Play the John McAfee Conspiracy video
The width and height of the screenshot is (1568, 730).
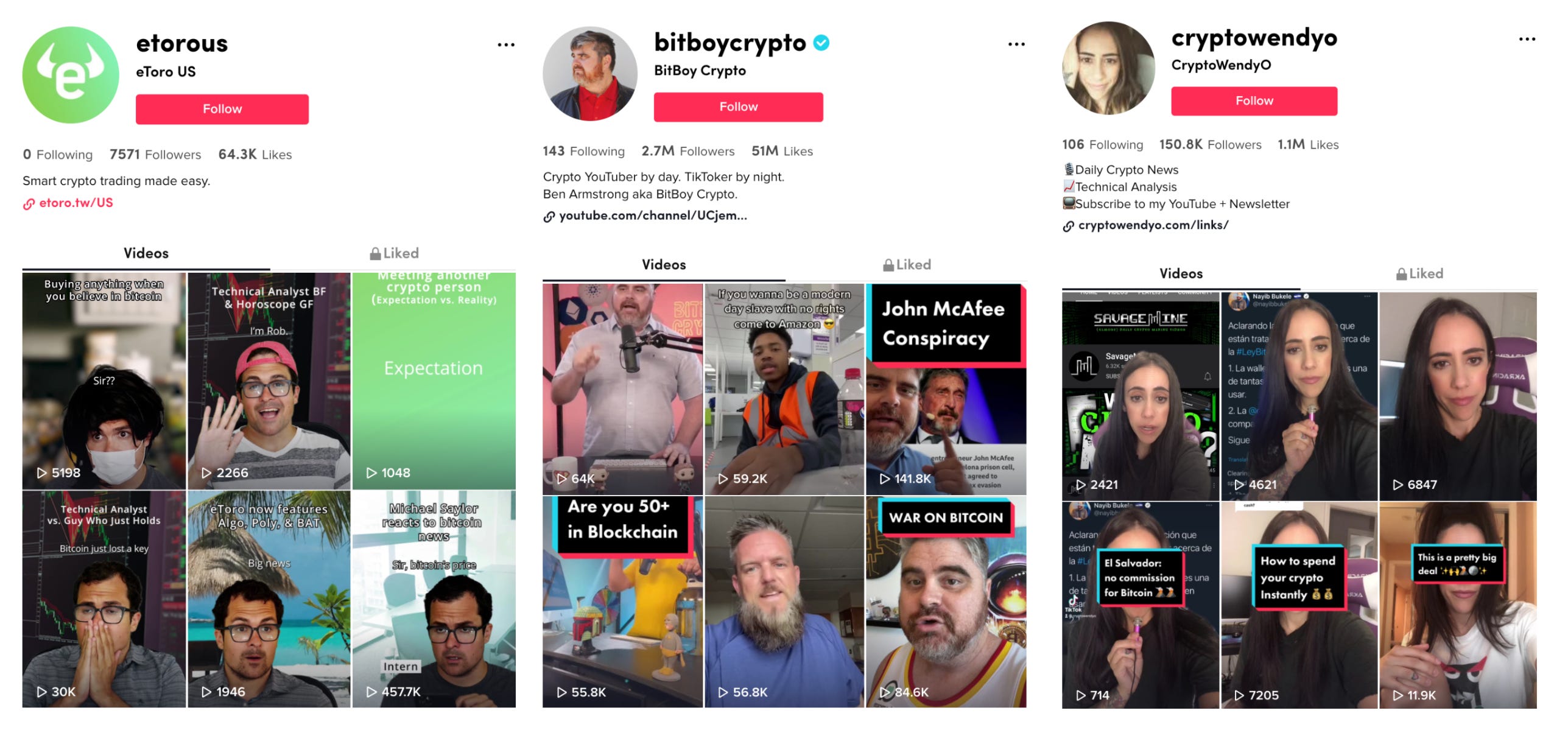coord(946,389)
